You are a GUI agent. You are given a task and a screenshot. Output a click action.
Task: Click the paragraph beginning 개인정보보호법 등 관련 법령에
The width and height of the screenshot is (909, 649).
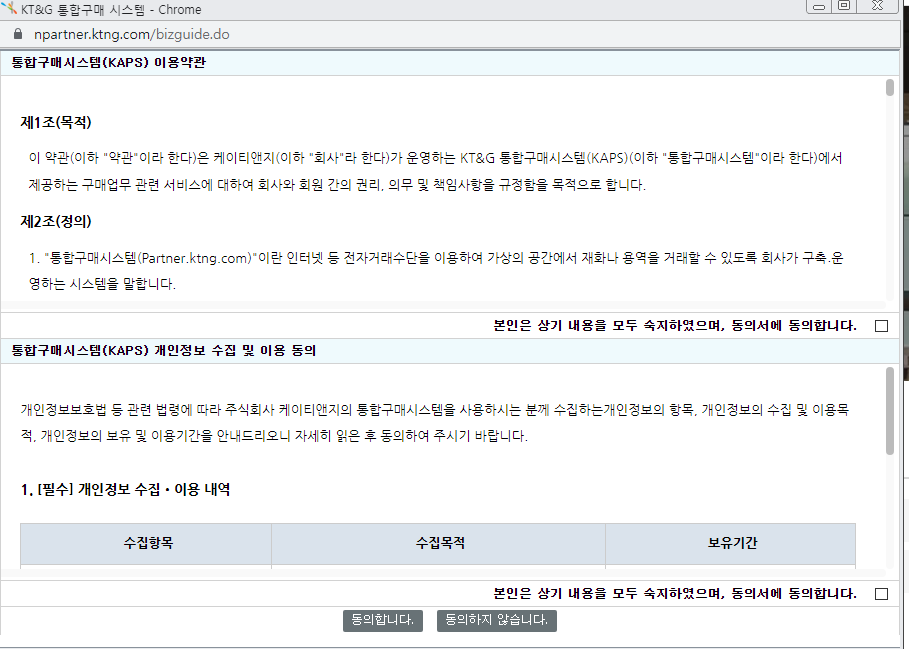(x=435, y=423)
